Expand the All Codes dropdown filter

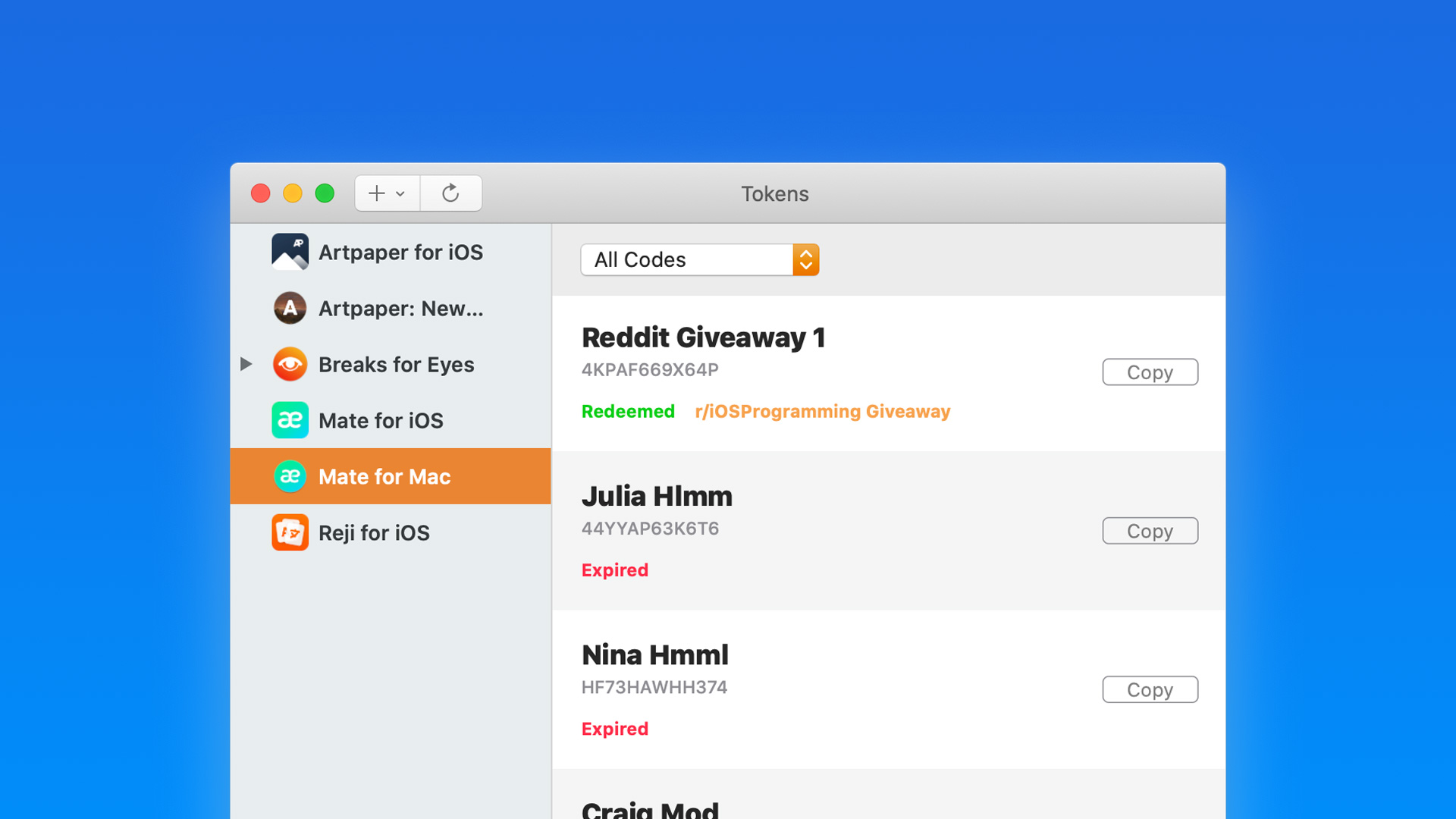click(x=806, y=259)
